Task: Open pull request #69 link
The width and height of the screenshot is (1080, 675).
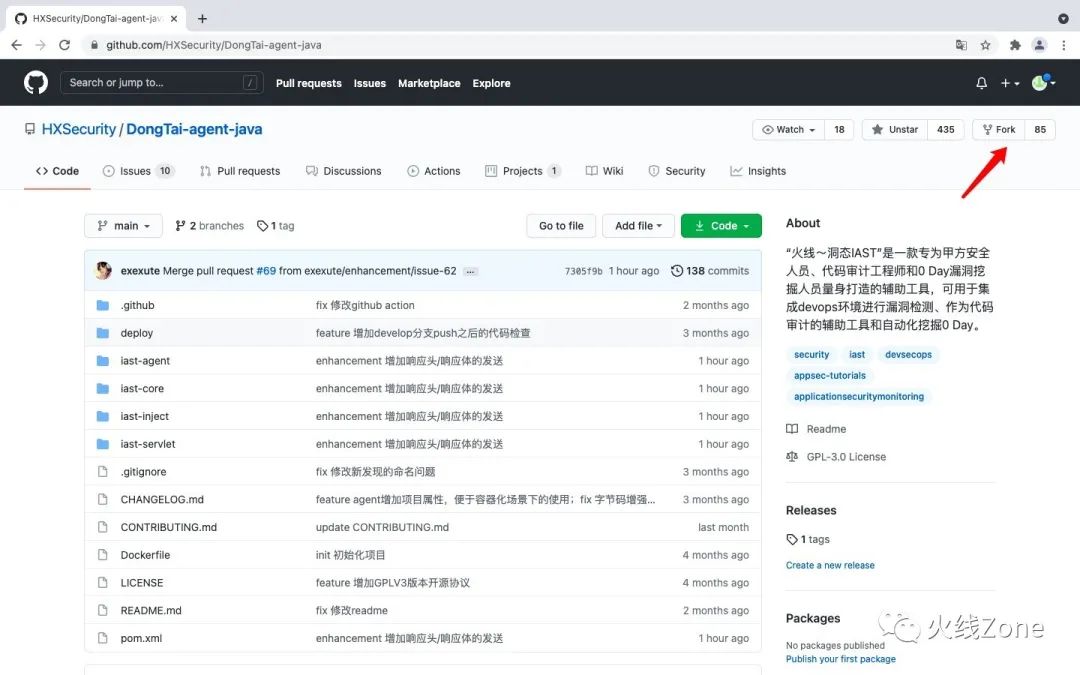Action: [x=266, y=271]
